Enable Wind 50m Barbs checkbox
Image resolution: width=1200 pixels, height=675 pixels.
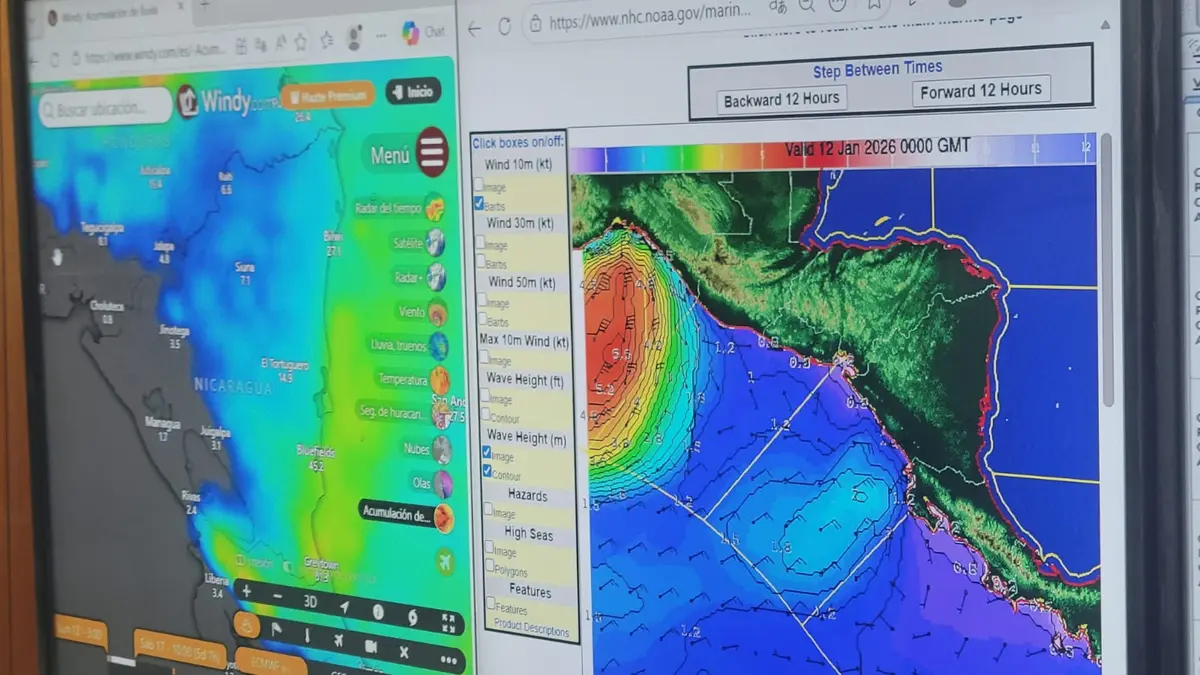pos(482,318)
